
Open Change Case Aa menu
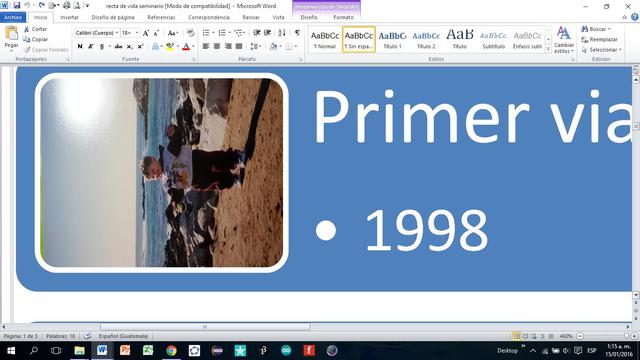point(173,33)
